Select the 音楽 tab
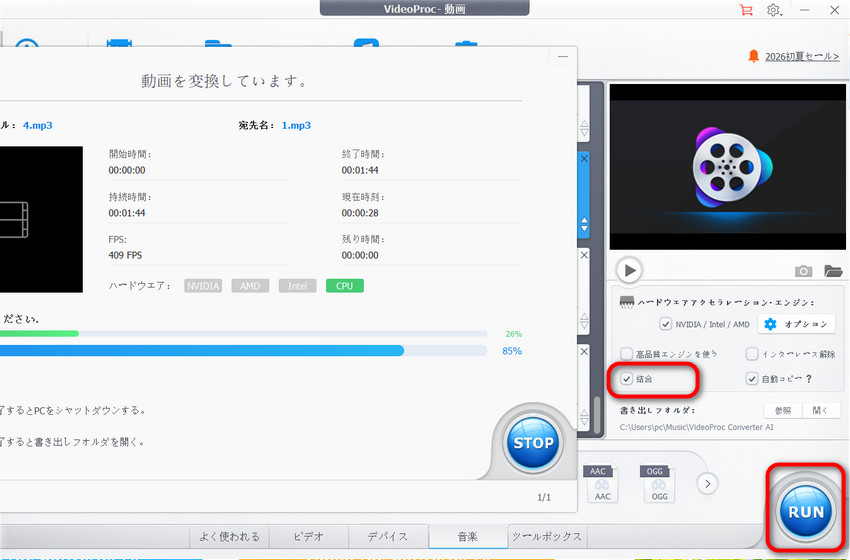This screenshot has height=560, width=850. (x=468, y=537)
